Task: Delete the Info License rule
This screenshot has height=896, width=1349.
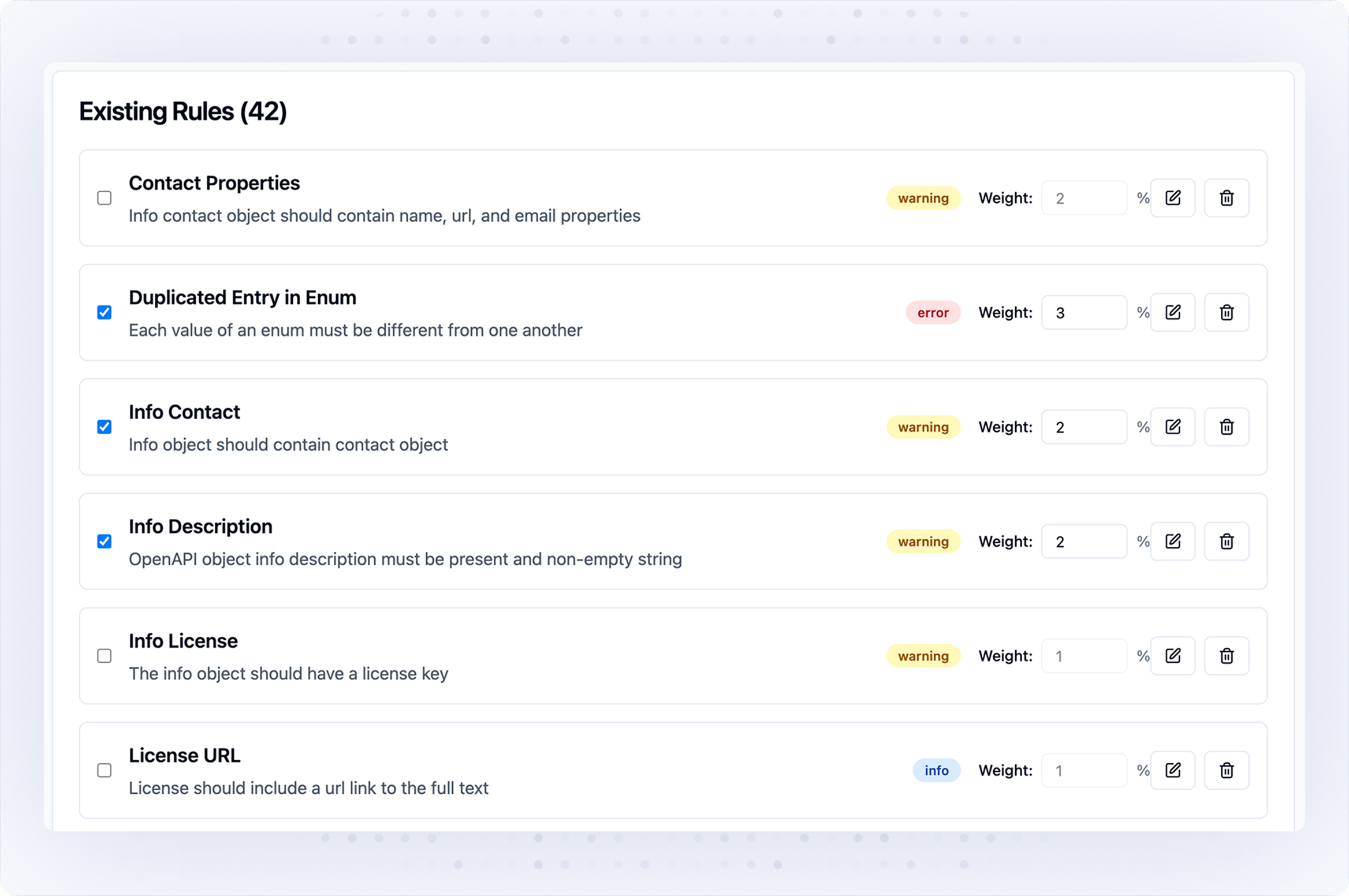Action: tap(1227, 656)
